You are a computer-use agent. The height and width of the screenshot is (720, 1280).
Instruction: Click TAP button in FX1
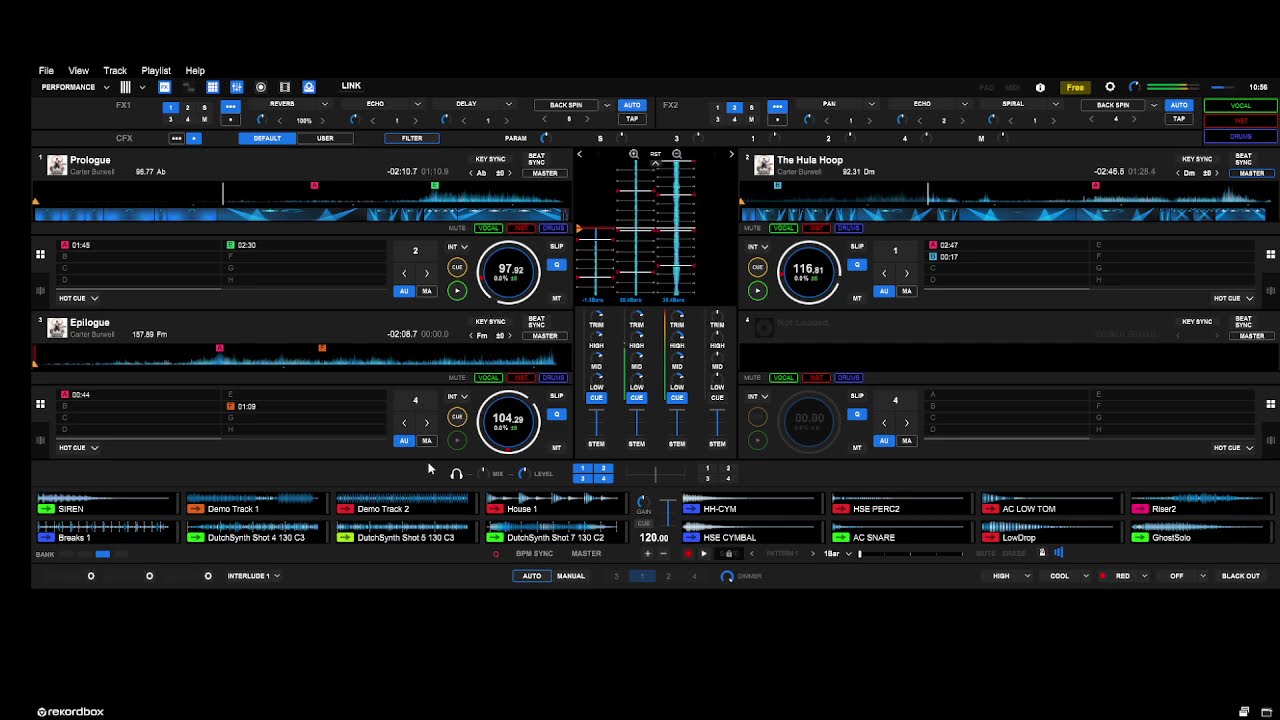click(632, 119)
